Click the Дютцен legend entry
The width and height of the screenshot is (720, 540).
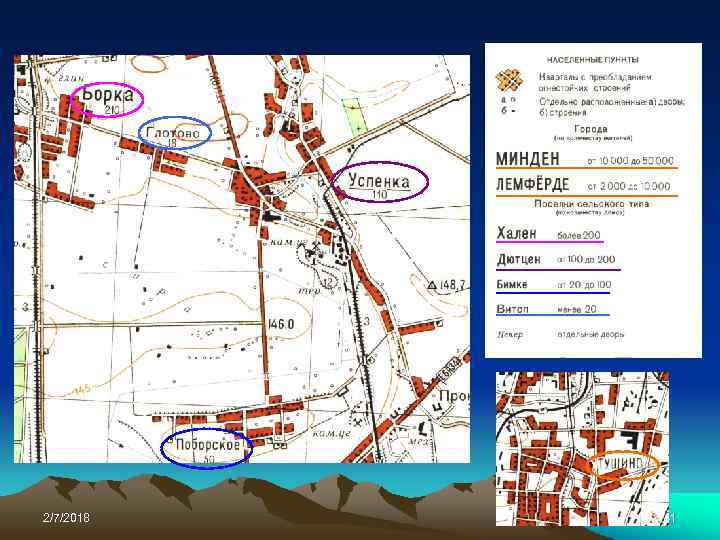pos(519,259)
